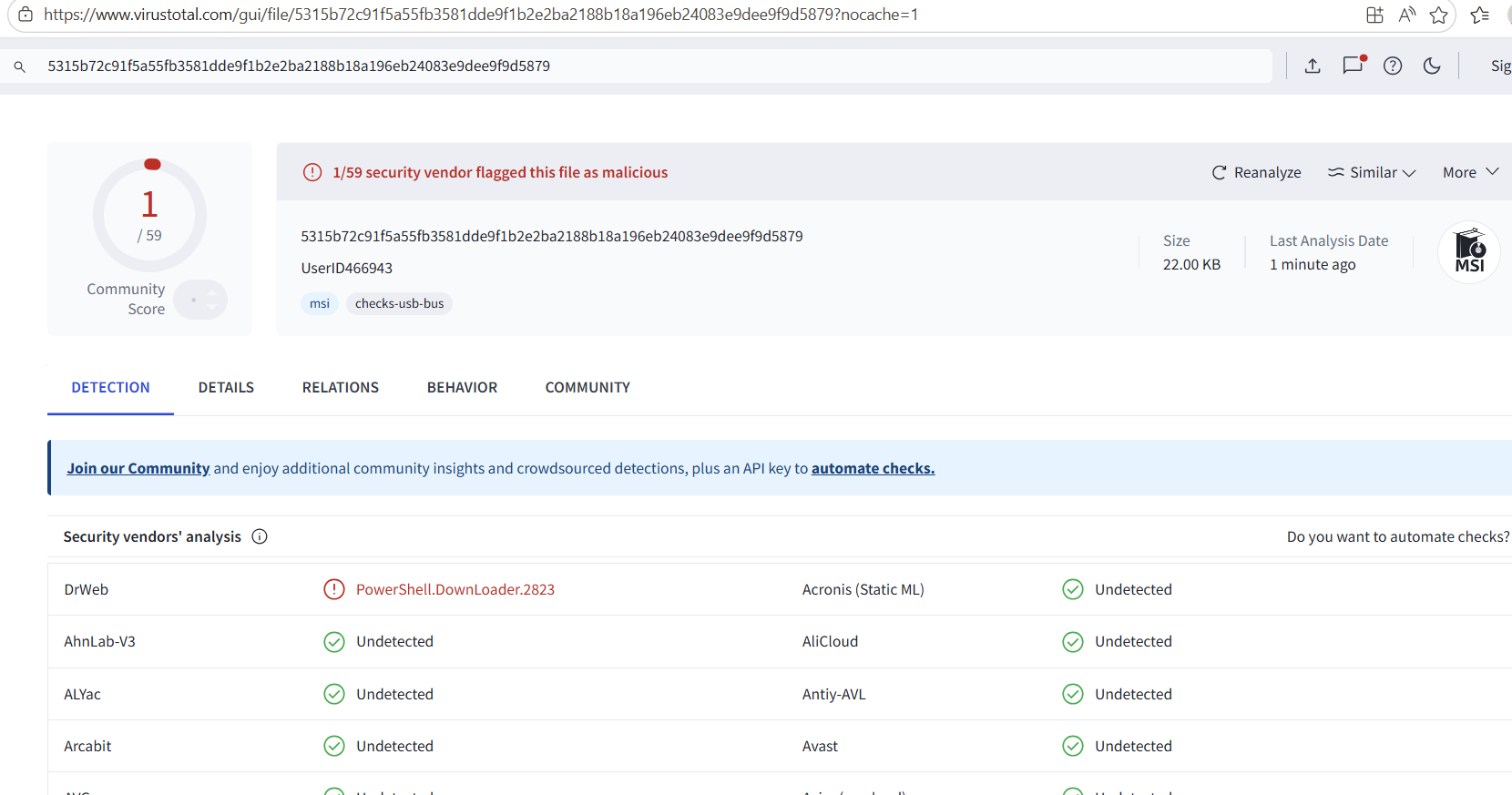Viewport: 1512px width, 795px height.
Task: Click the automate checks link
Action: tap(873, 468)
